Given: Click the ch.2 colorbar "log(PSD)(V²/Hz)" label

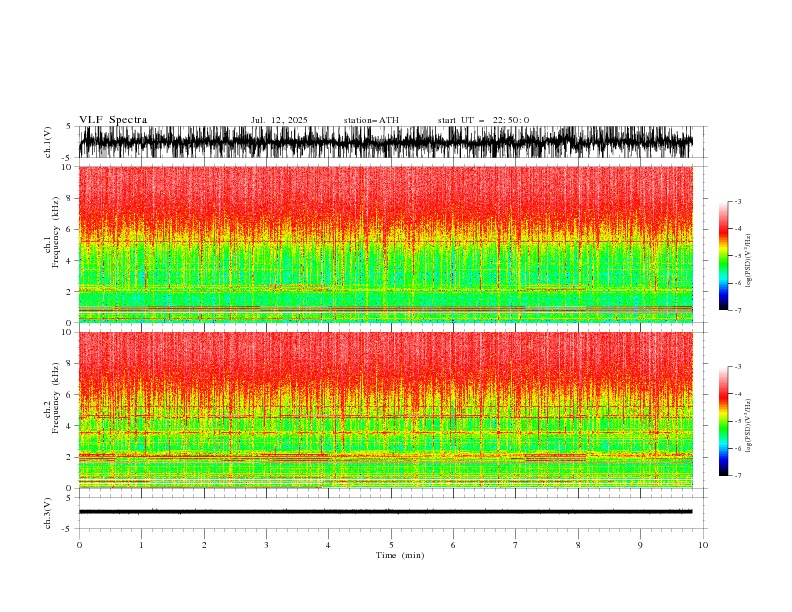Looking at the screenshot, I should pyautogui.click(x=749, y=426).
